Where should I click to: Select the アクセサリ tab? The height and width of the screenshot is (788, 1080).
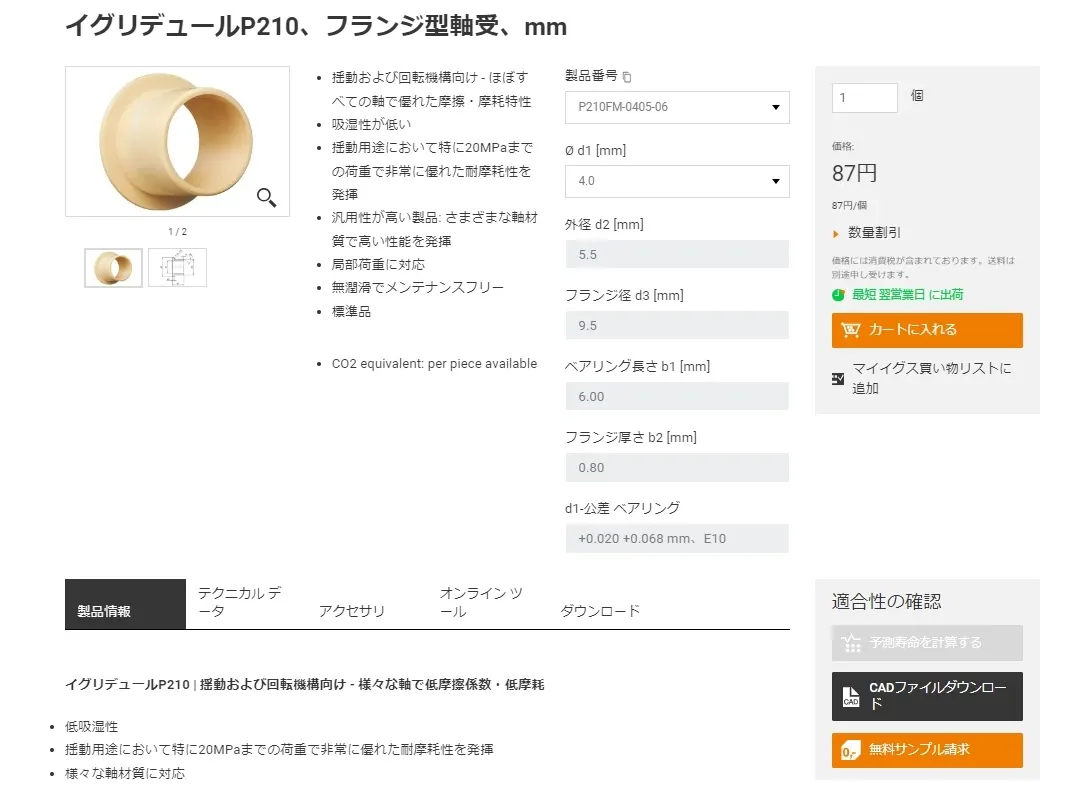click(x=352, y=610)
